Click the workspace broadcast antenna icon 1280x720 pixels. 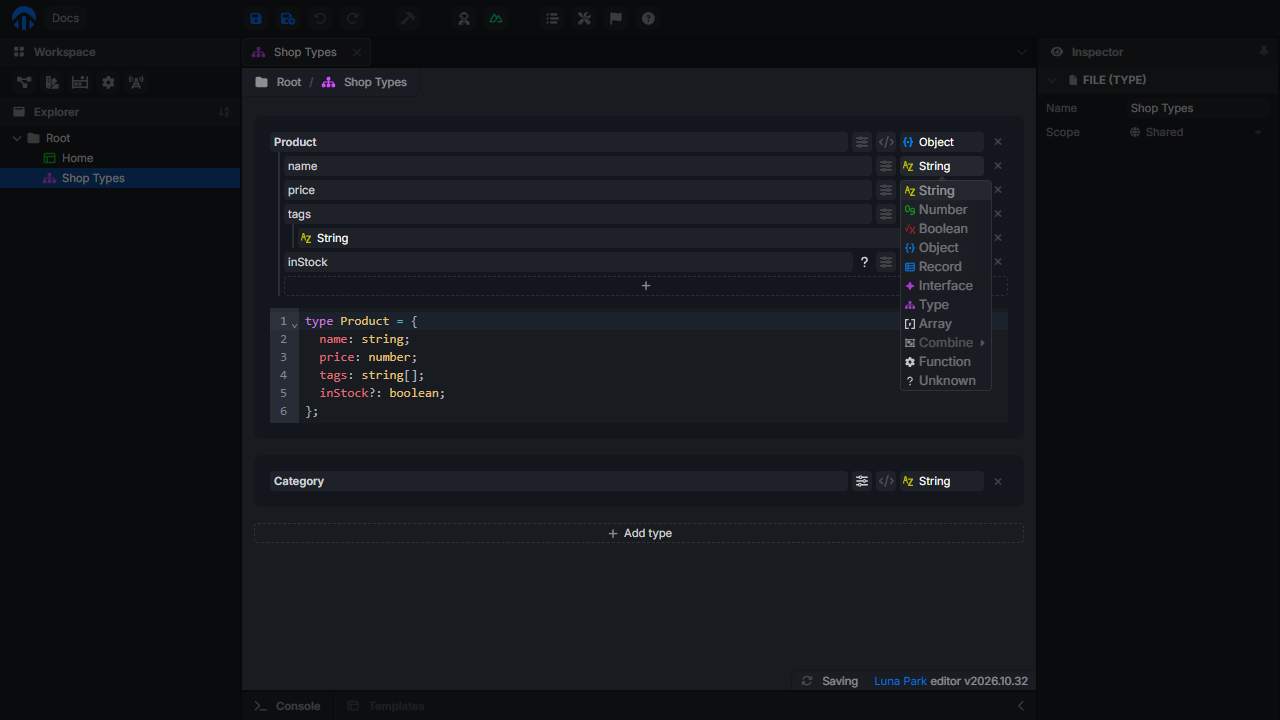[136, 82]
